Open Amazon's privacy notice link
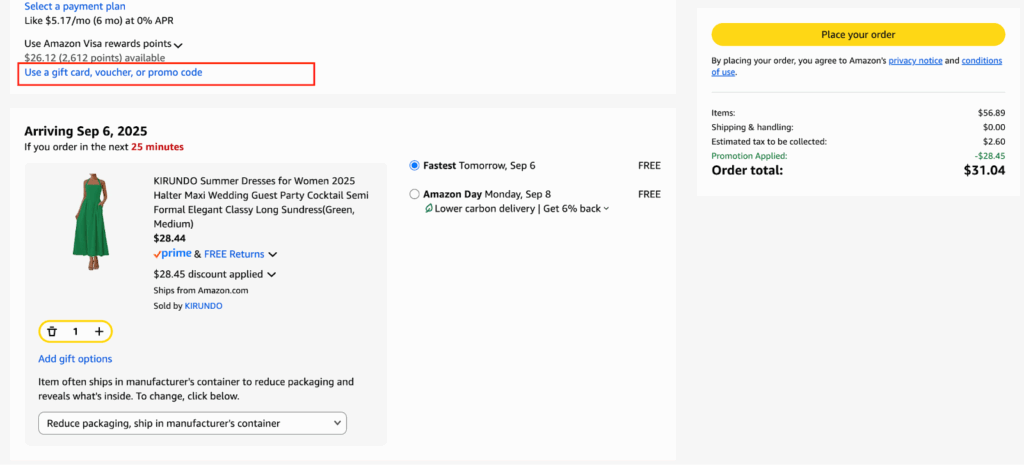The width and height of the screenshot is (1024, 465). pyautogui.click(x=915, y=61)
